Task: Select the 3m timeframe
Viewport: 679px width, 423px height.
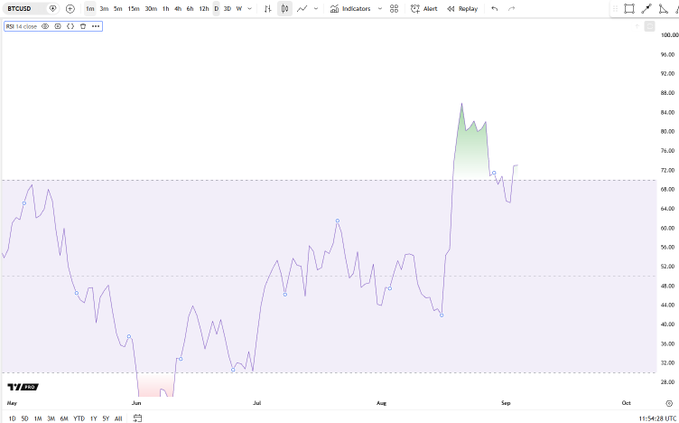Action: [x=104, y=9]
